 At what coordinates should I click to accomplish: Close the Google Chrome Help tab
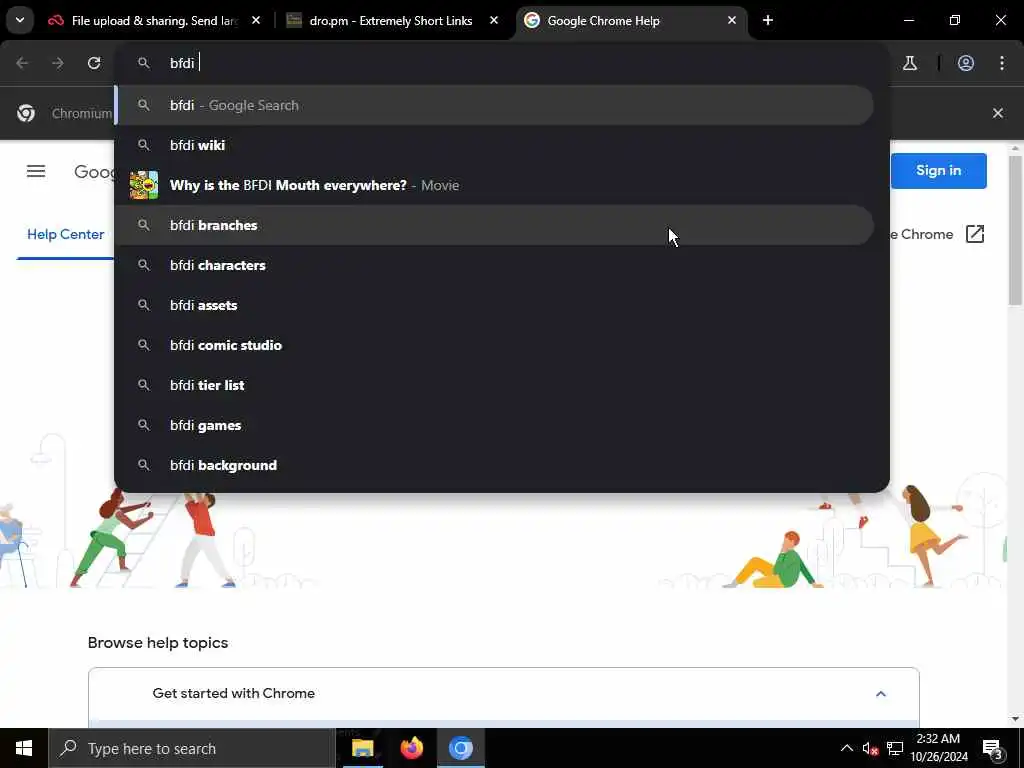pyautogui.click(x=732, y=21)
